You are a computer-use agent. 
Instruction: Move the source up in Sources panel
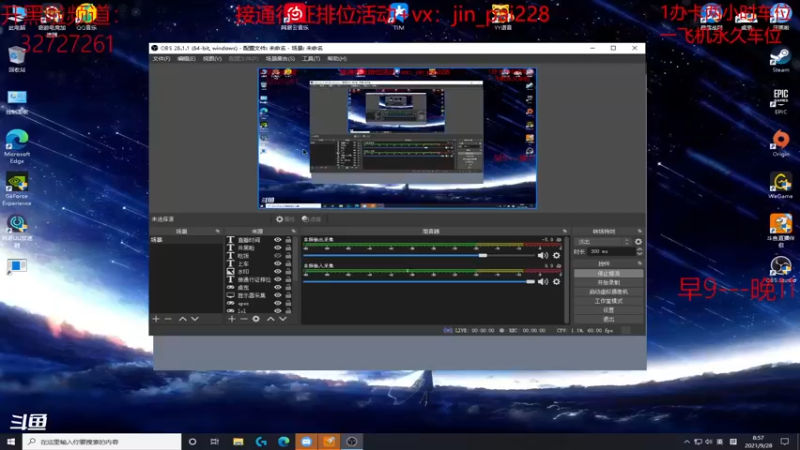click(x=270, y=319)
